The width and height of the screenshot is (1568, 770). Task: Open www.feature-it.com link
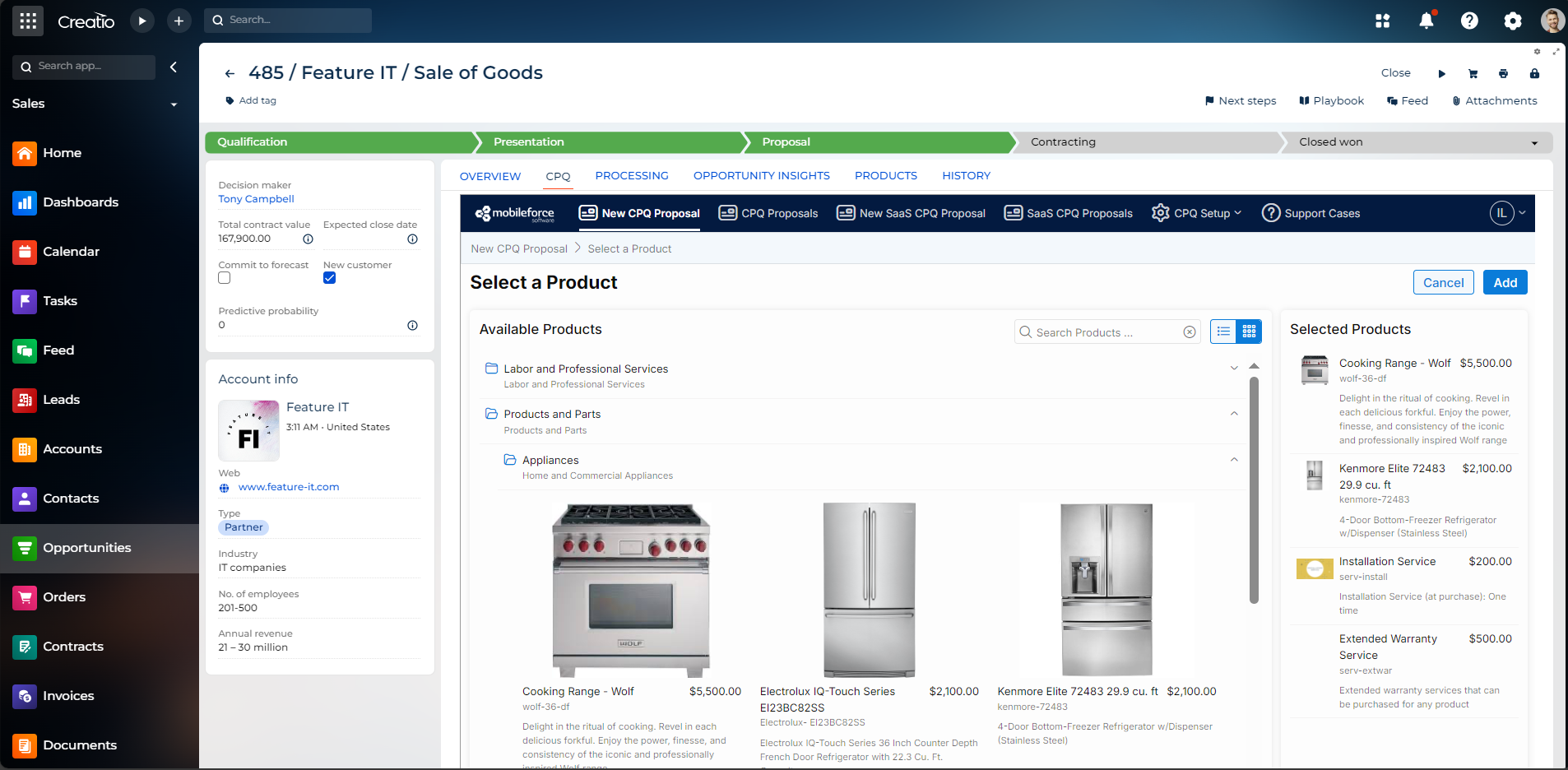click(289, 487)
